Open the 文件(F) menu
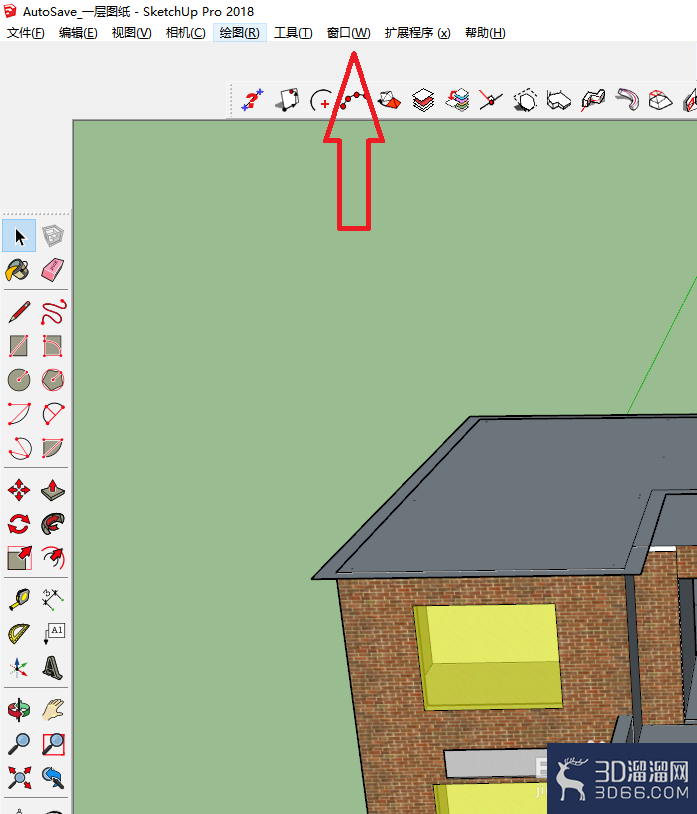 coord(25,33)
